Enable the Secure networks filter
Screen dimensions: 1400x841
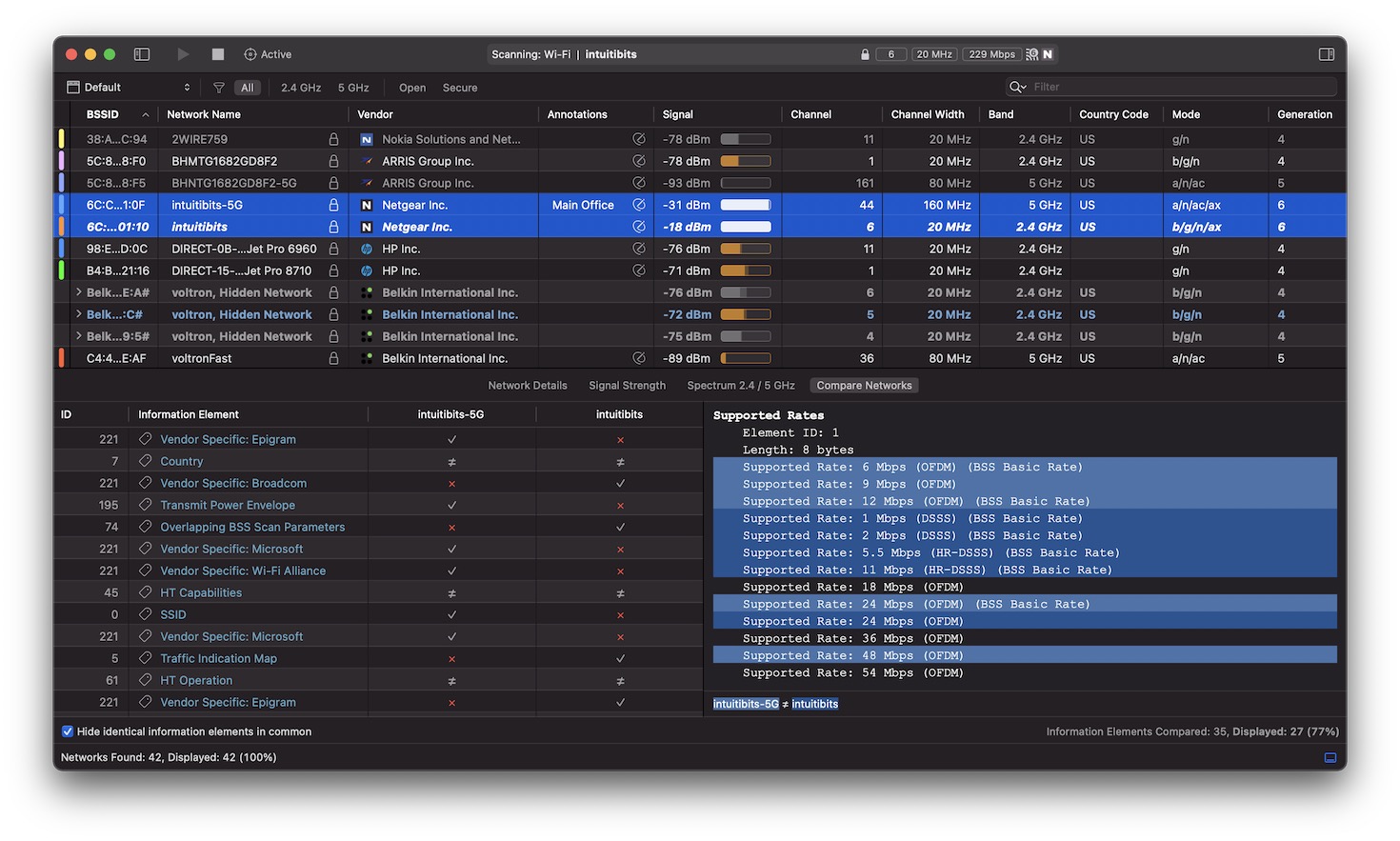click(x=459, y=88)
